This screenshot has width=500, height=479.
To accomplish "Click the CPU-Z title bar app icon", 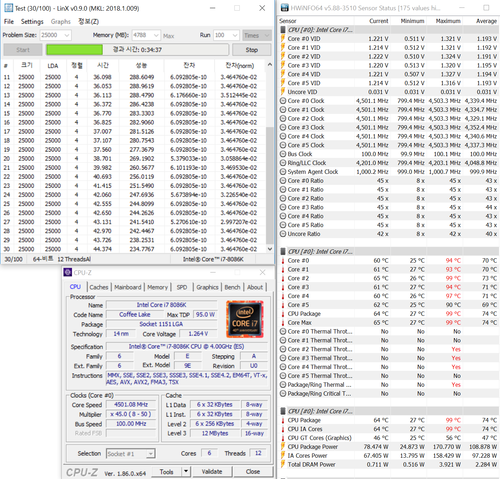I will pyautogui.click(x=68, y=272).
